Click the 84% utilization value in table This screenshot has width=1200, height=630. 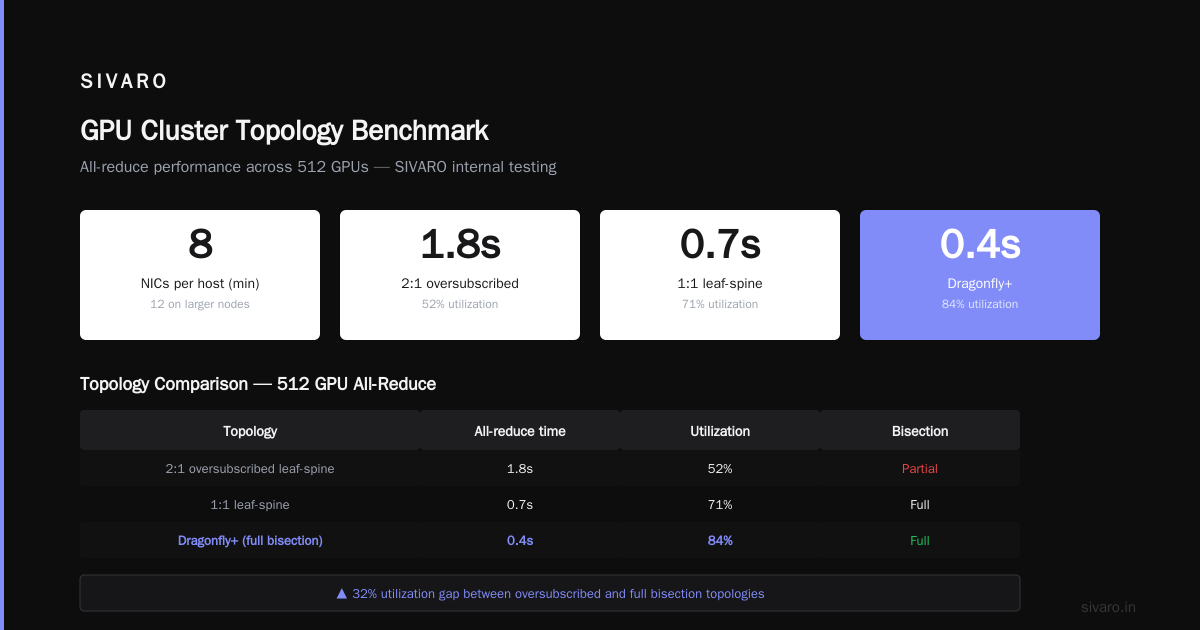click(720, 540)
